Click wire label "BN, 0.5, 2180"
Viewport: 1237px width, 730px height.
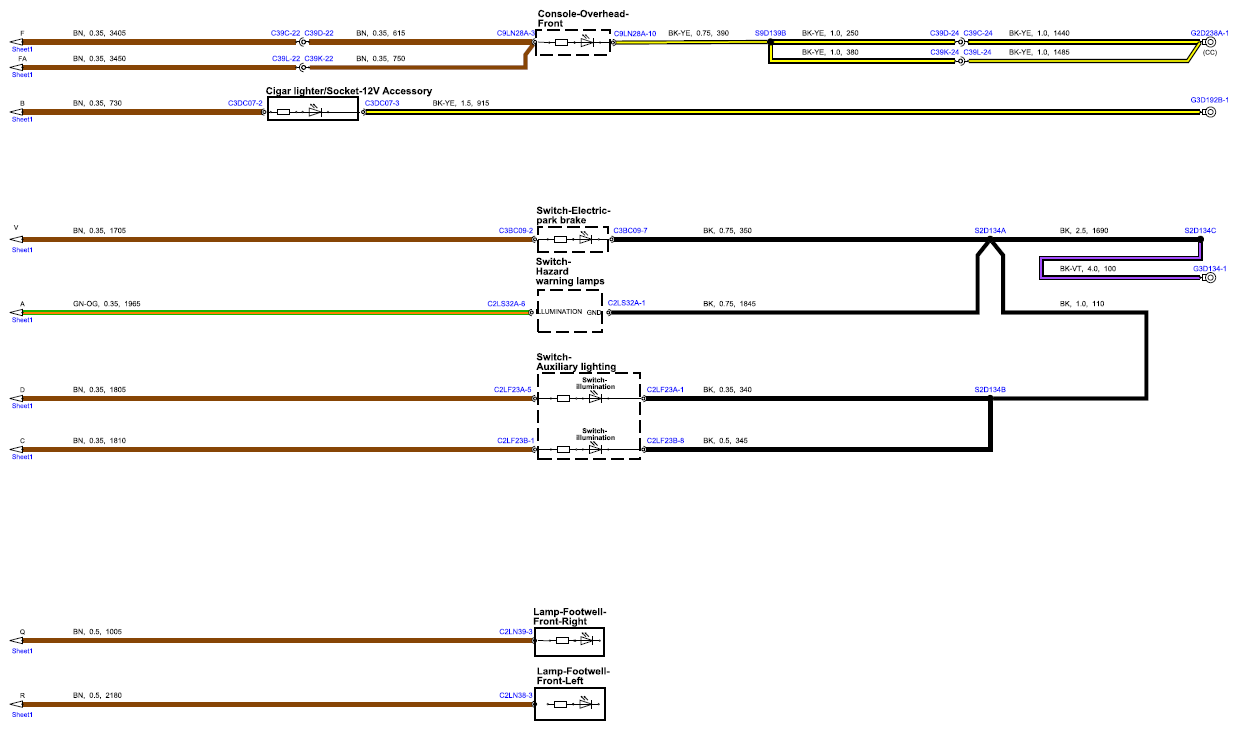[x=97, y=696]
